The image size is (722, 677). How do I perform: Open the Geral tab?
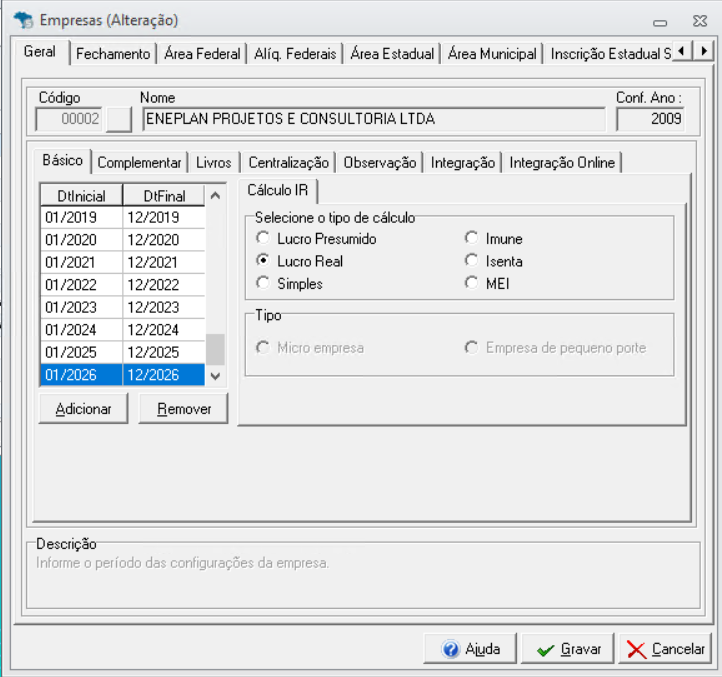(40, 52)
